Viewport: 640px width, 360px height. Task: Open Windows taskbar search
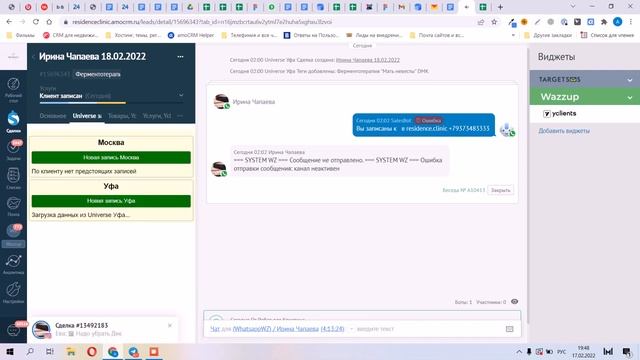tap(30, 351)
